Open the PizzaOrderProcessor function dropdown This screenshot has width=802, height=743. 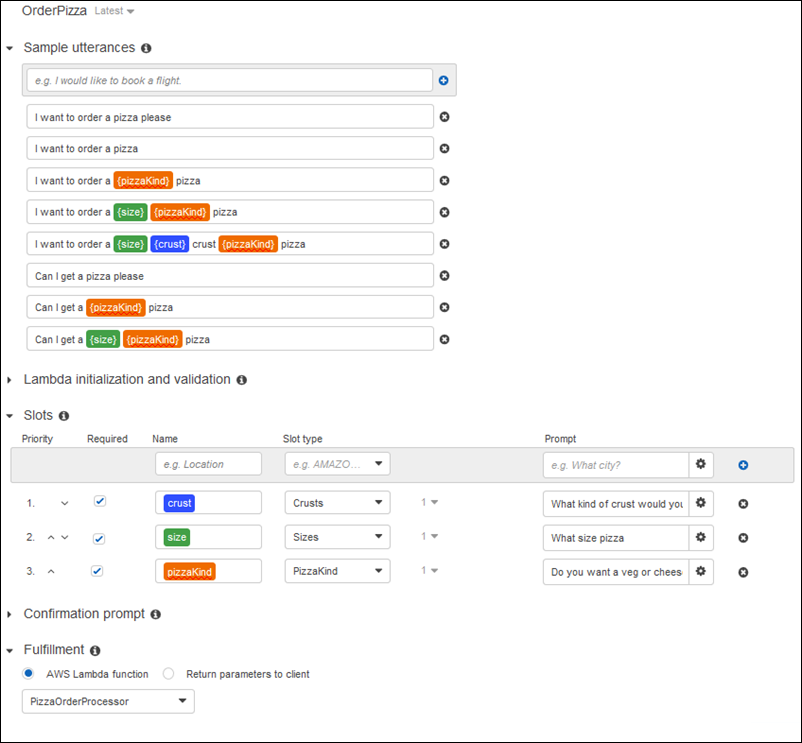tap(107, 701)
